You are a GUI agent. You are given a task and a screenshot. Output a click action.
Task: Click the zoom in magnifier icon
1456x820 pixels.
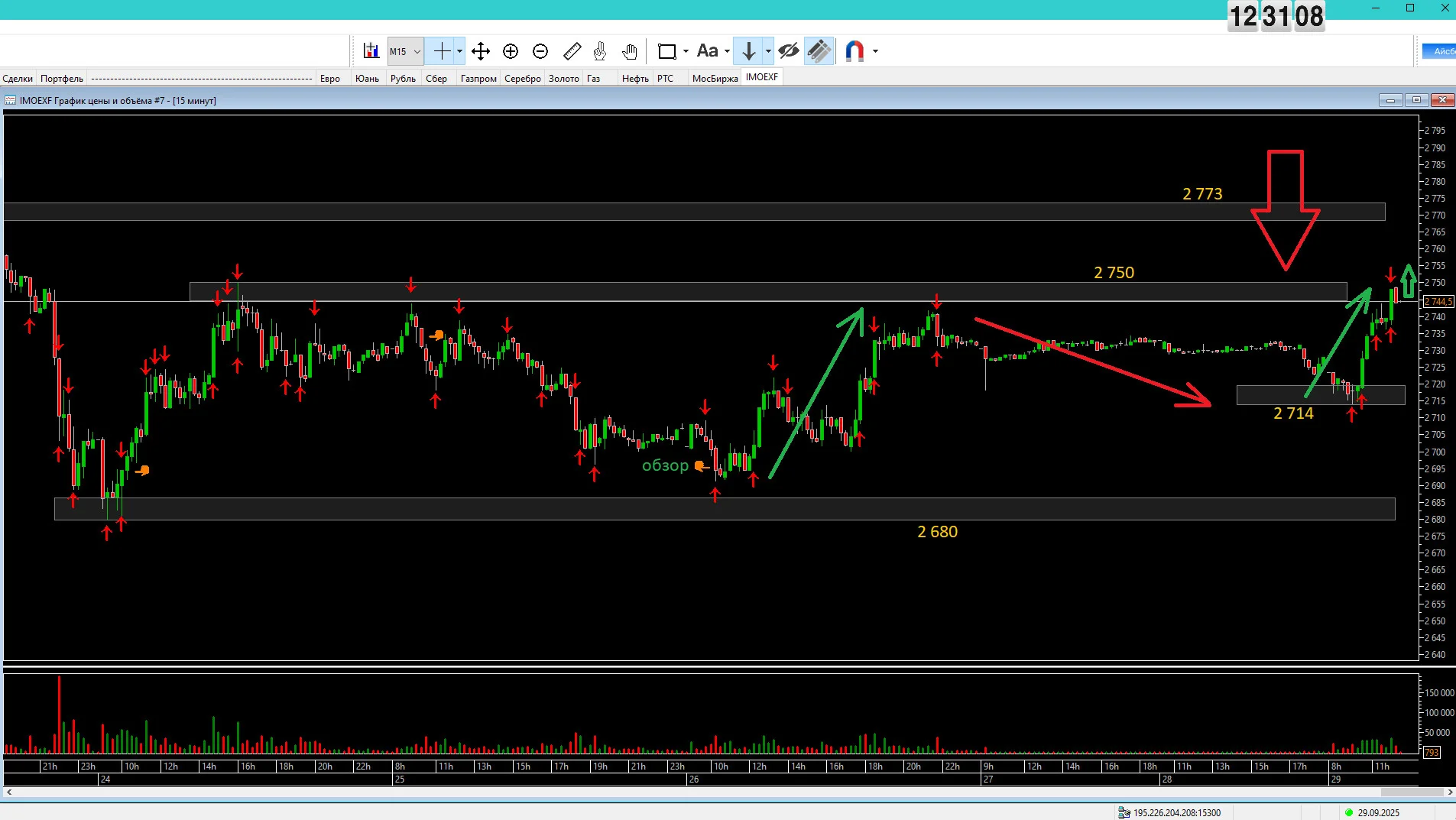511,51
